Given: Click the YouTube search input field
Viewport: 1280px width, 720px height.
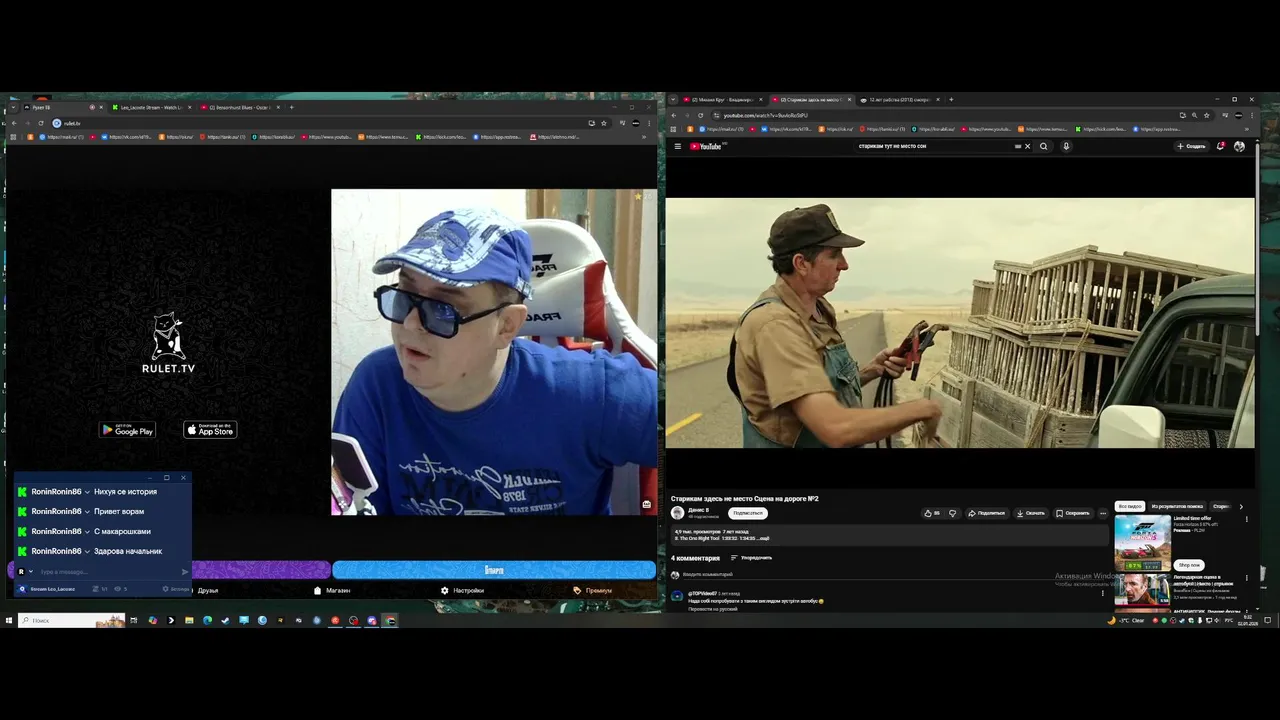Looking at the screenshot, I should (935, 146).
